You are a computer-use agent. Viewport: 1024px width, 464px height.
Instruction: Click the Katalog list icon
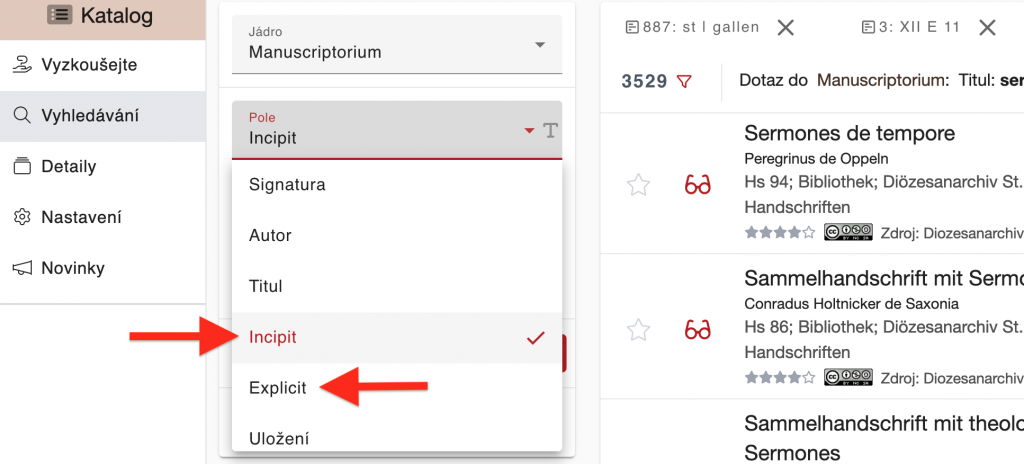(x=60, y=15)
